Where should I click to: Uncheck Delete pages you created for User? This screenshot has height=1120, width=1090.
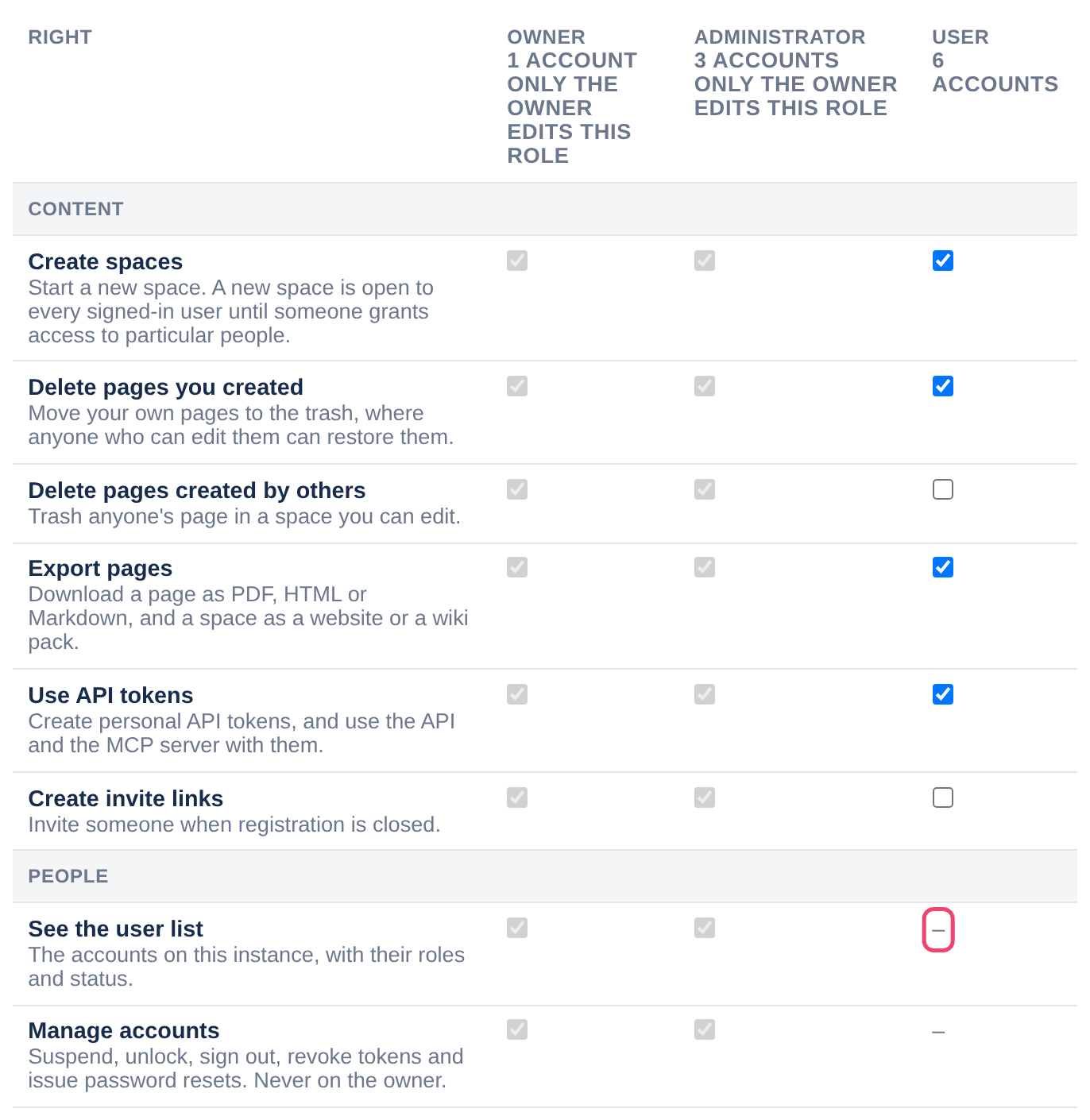tap(942, 386)
